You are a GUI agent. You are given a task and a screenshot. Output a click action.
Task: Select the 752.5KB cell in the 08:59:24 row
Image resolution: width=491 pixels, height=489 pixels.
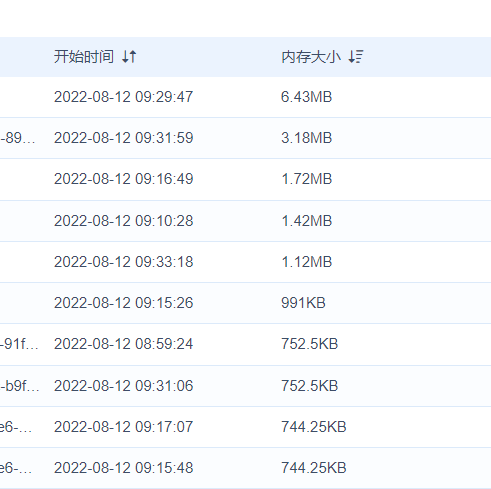point(310,344)
